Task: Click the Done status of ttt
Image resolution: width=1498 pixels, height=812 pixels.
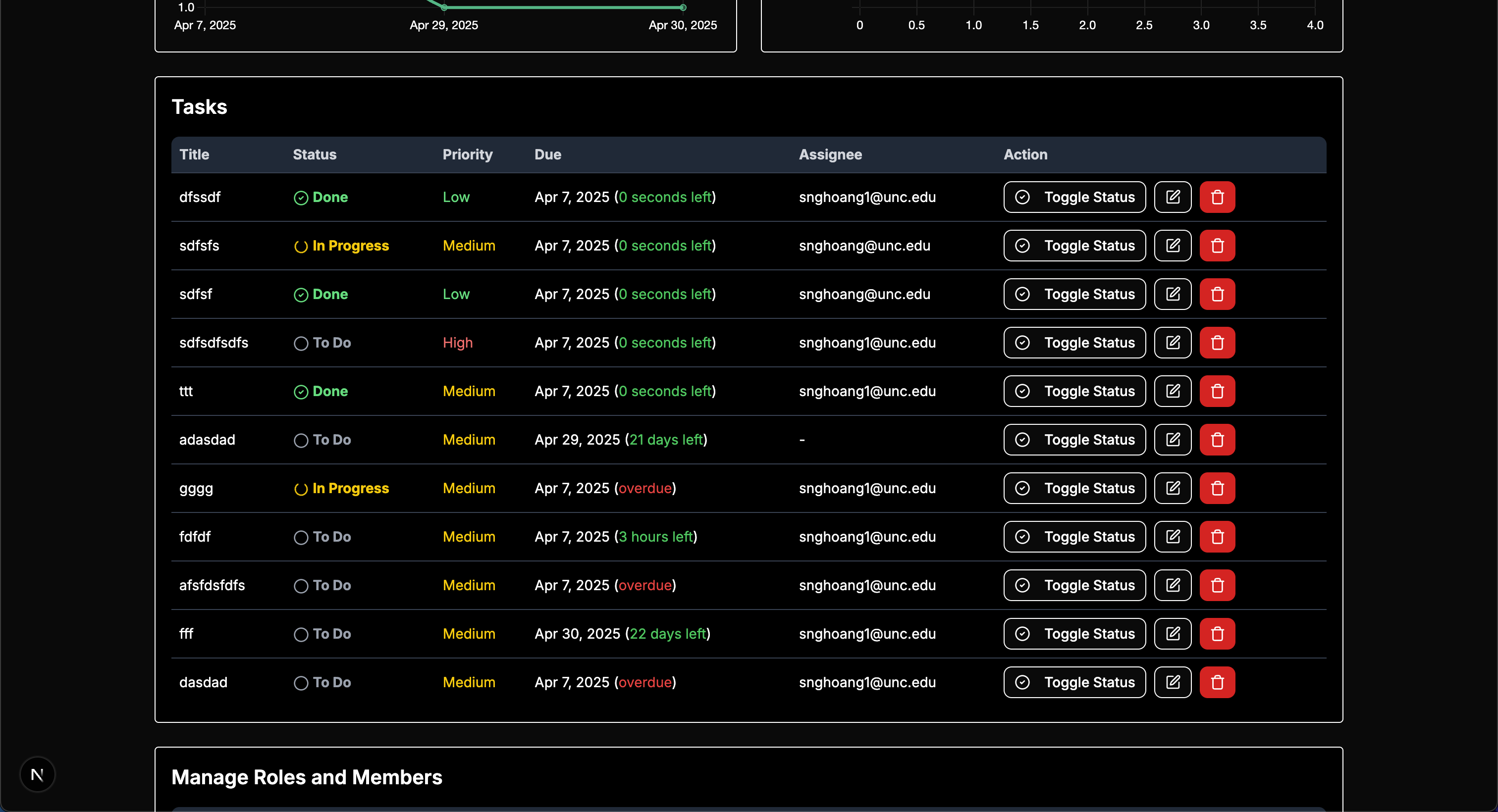Action: pyautogui.click(x=321, y=391)
